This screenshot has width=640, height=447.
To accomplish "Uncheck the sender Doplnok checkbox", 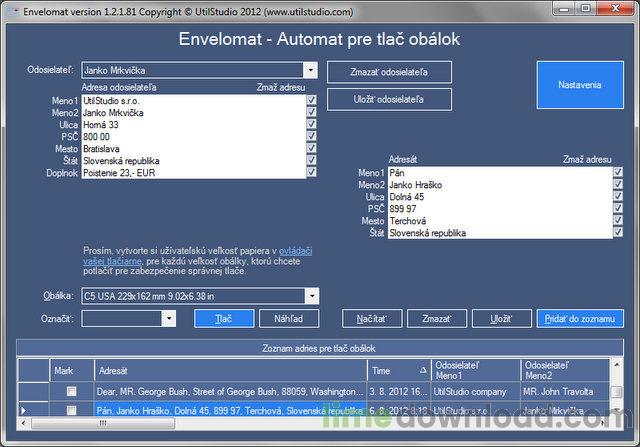I will coord(312,172).
